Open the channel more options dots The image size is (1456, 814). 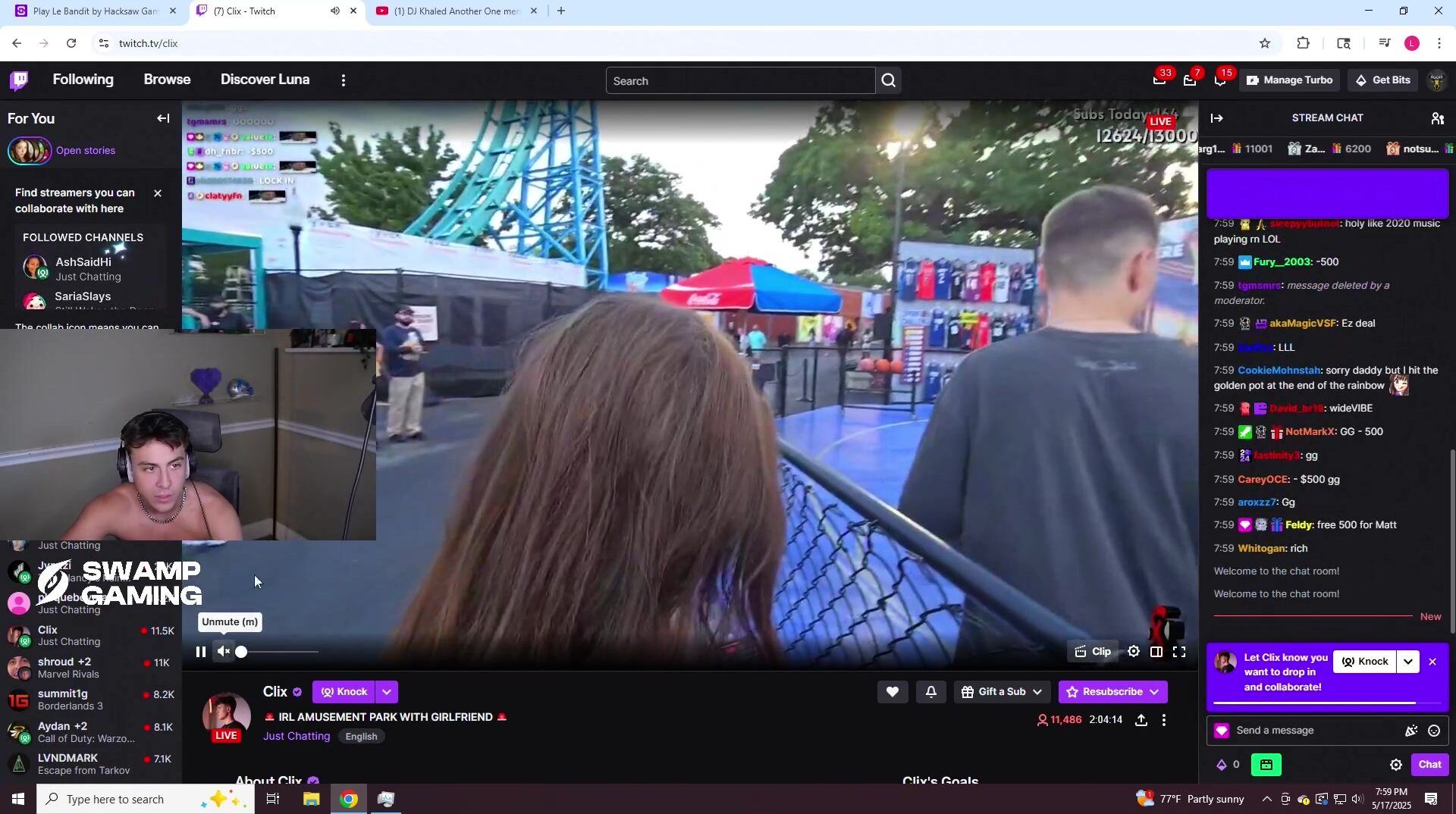[x=1164, y=720]
